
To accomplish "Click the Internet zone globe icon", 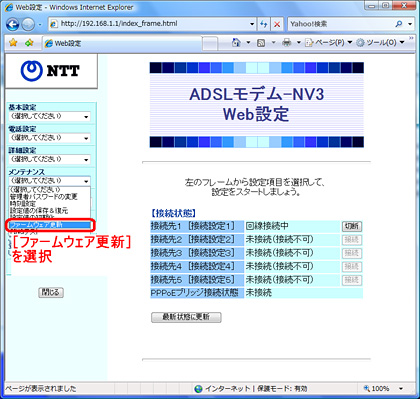I will click(199, 389).
